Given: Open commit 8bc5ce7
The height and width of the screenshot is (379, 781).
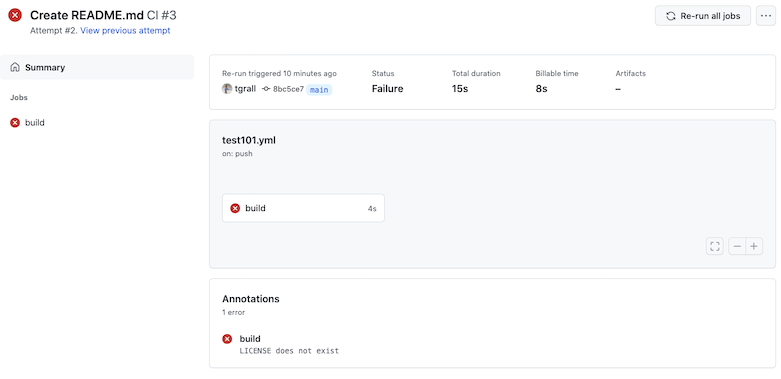Looking at the screenshot, I should [x=288, y=89].
